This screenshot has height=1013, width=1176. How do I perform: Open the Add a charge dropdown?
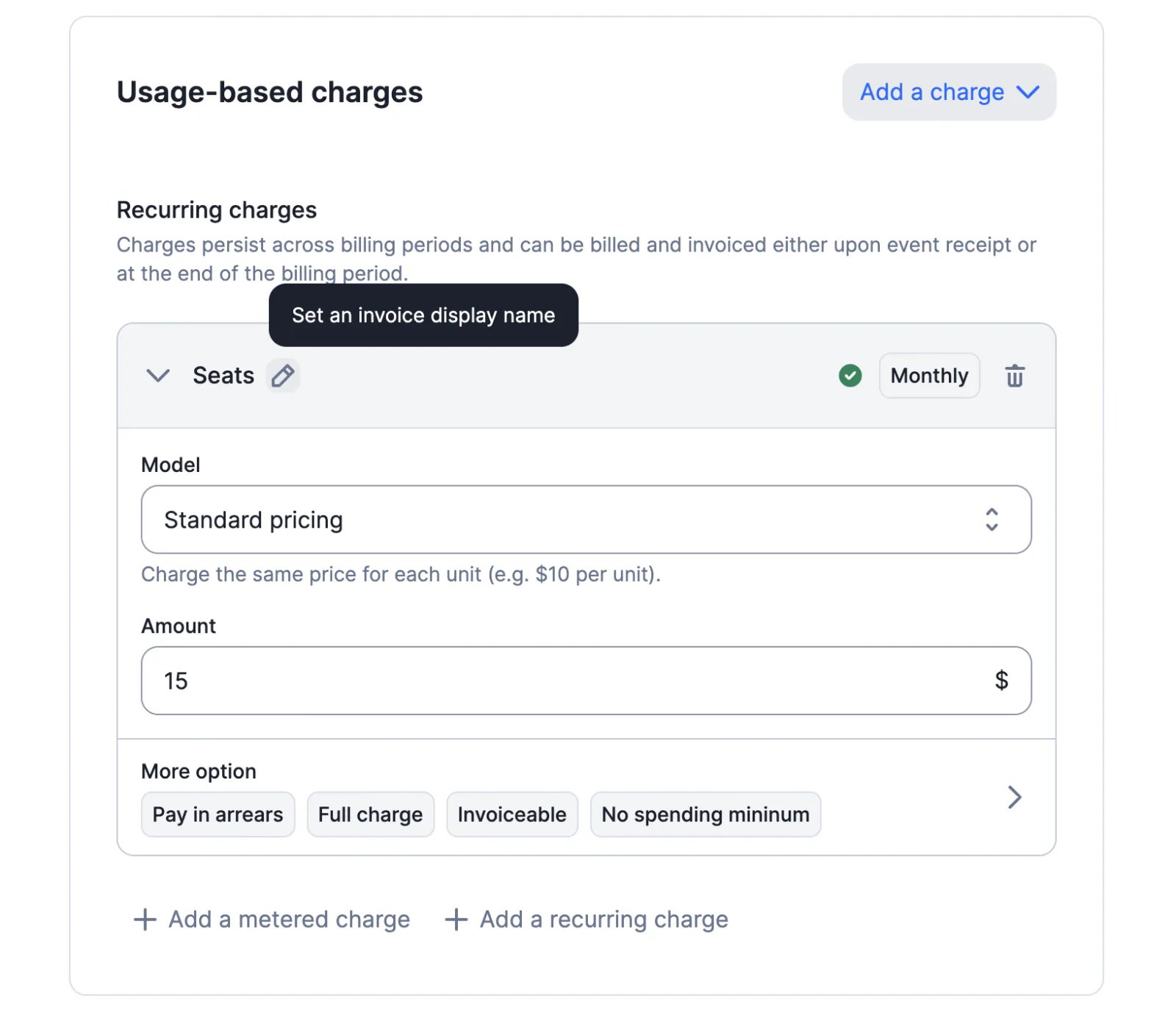949,92
